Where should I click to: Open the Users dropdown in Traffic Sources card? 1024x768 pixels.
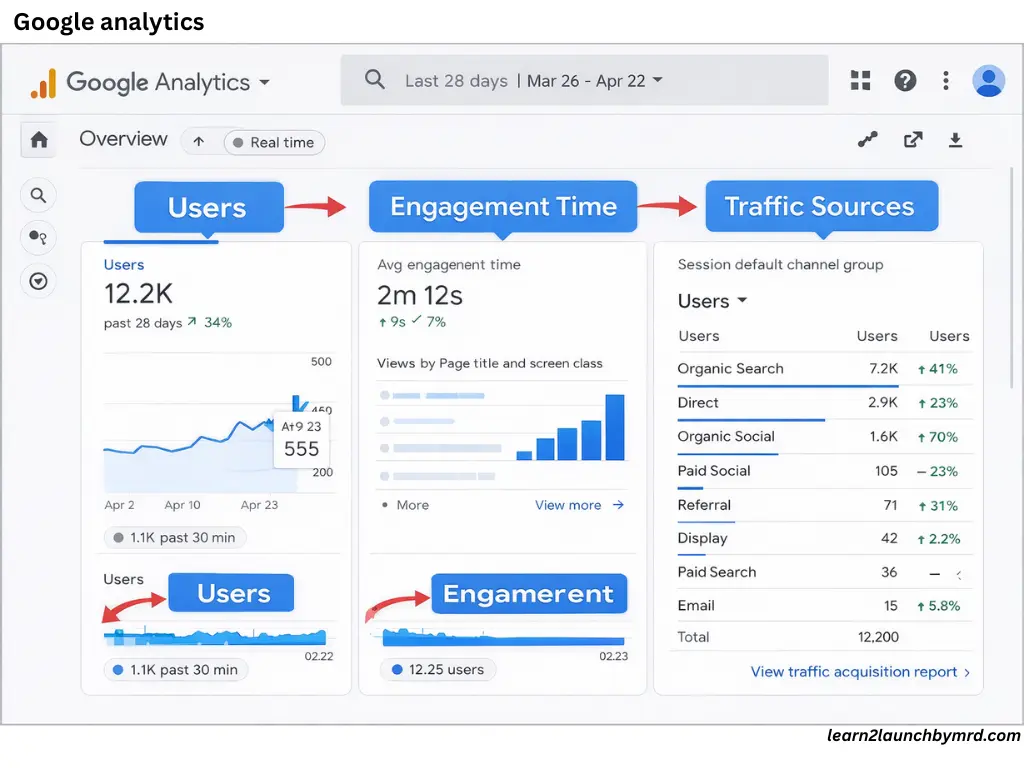712,301
